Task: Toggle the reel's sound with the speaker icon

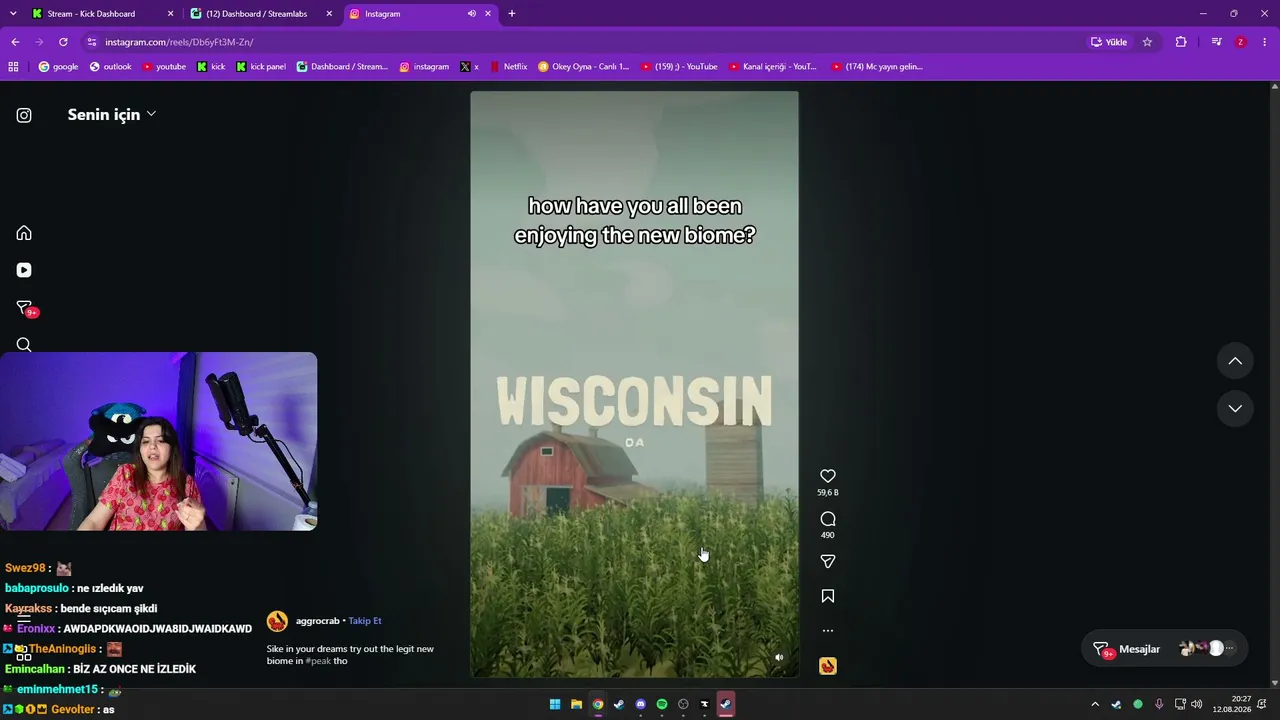Action: point(779,657)
